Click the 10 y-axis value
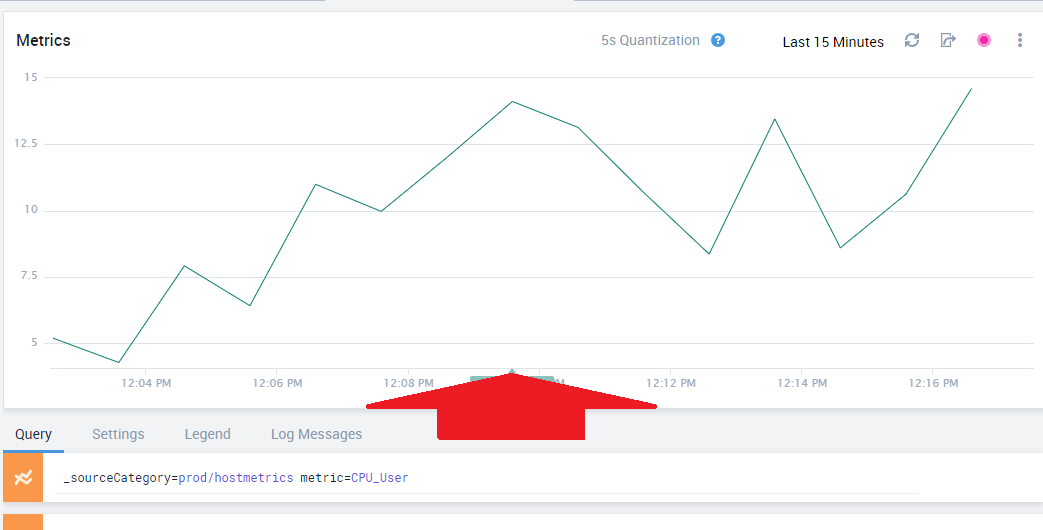The image size is (1043, 530). (31, 209)
